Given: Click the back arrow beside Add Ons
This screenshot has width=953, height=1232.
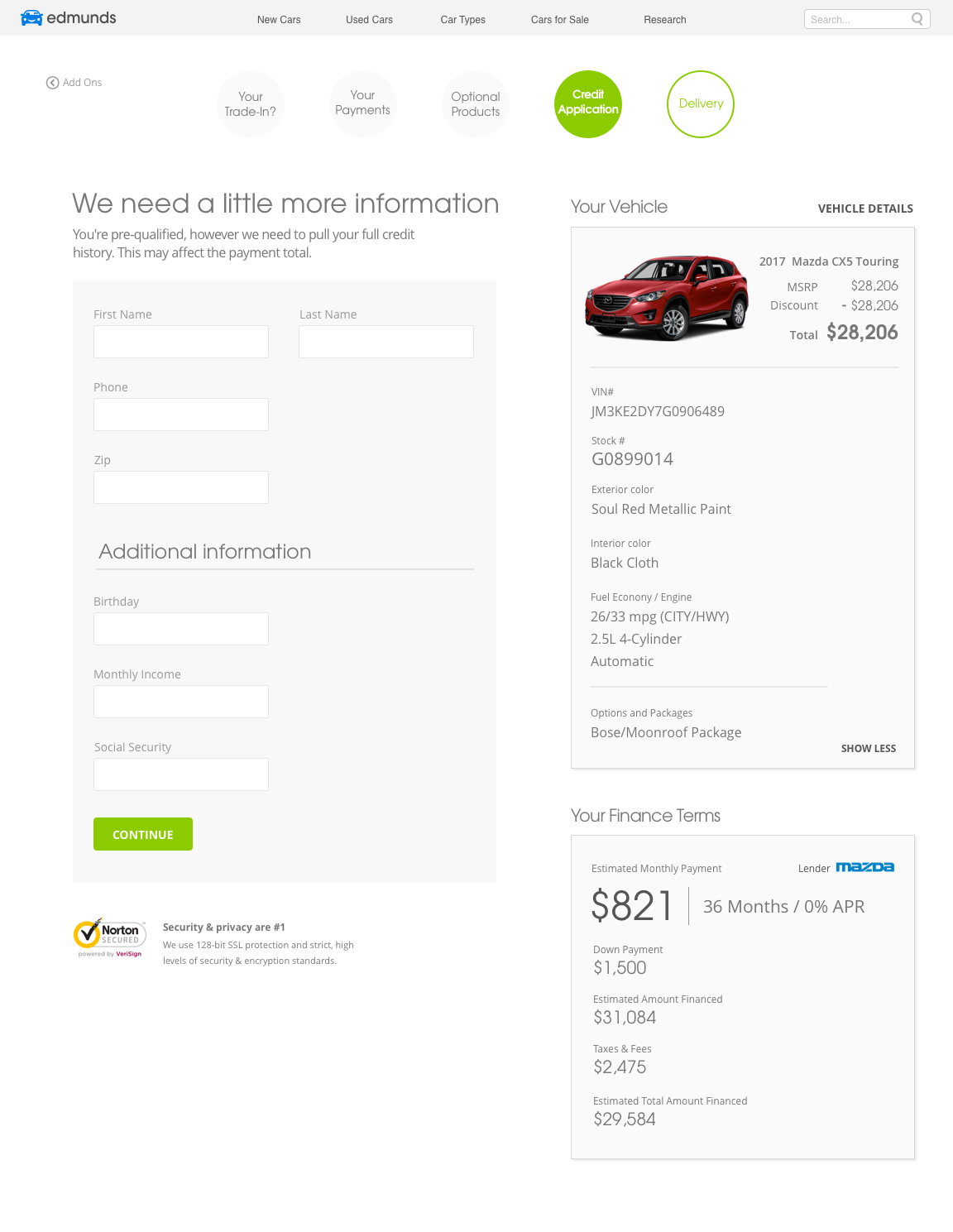Looking at the screenshot, I should coord(52,83).
